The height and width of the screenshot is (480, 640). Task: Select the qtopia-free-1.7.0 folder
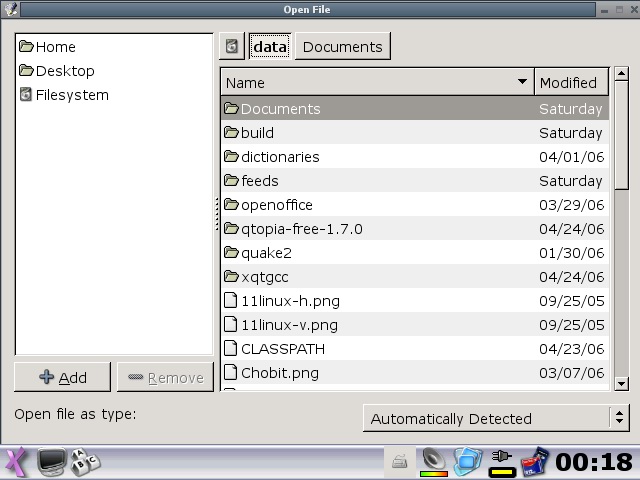pyautogui.click(x=301, y=229)
